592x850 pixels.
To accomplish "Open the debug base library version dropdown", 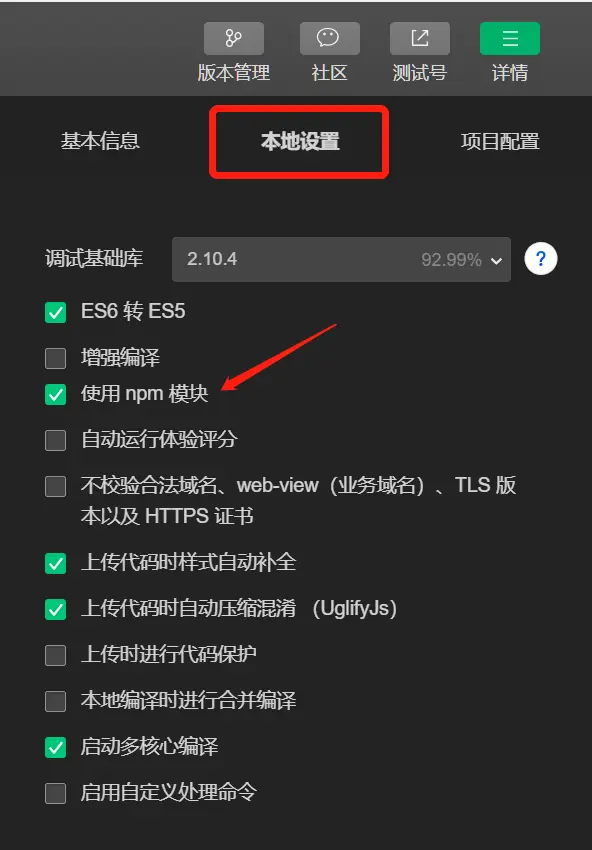I will (341, 259).
